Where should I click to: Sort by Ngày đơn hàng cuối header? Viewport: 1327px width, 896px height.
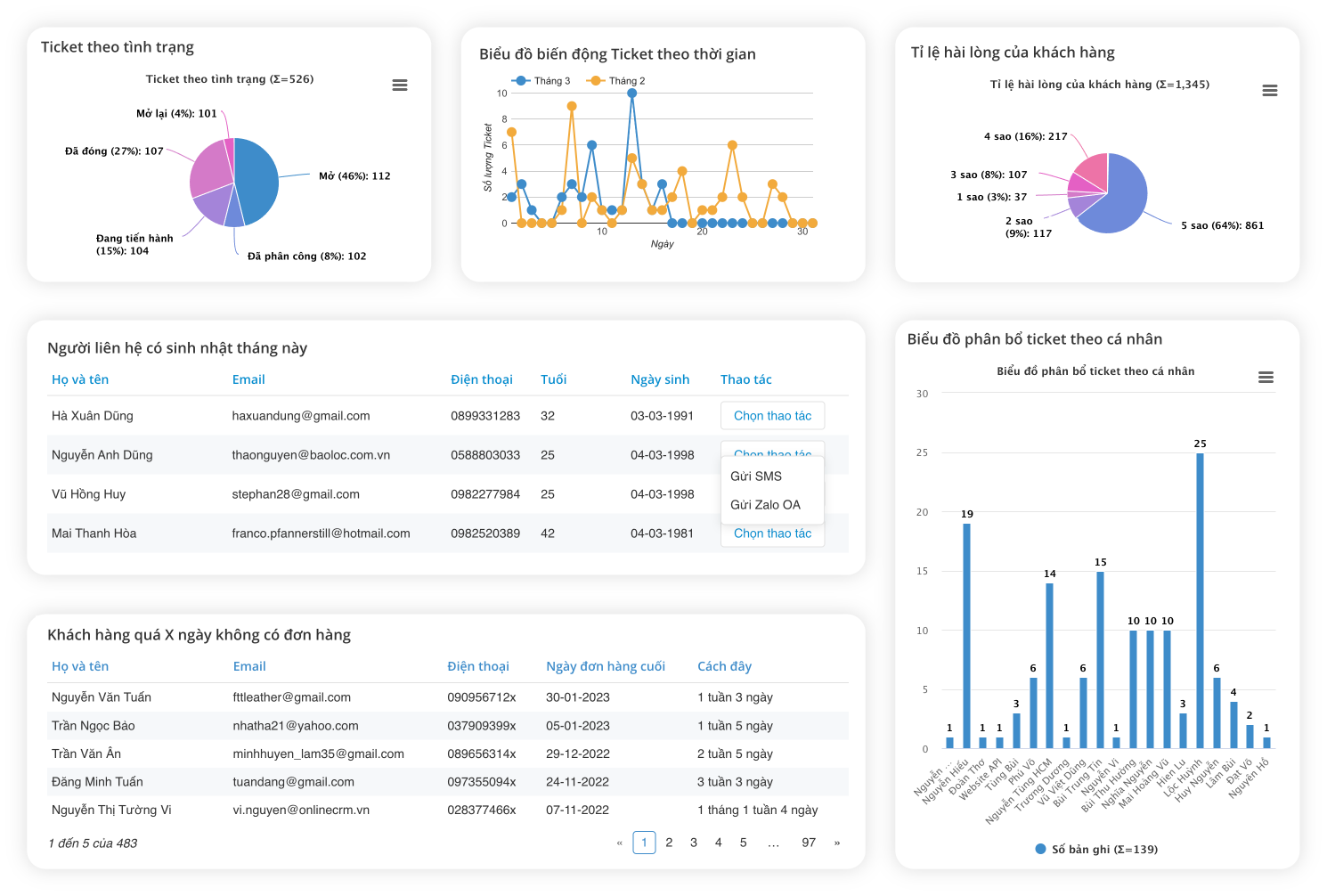(606, 666)
